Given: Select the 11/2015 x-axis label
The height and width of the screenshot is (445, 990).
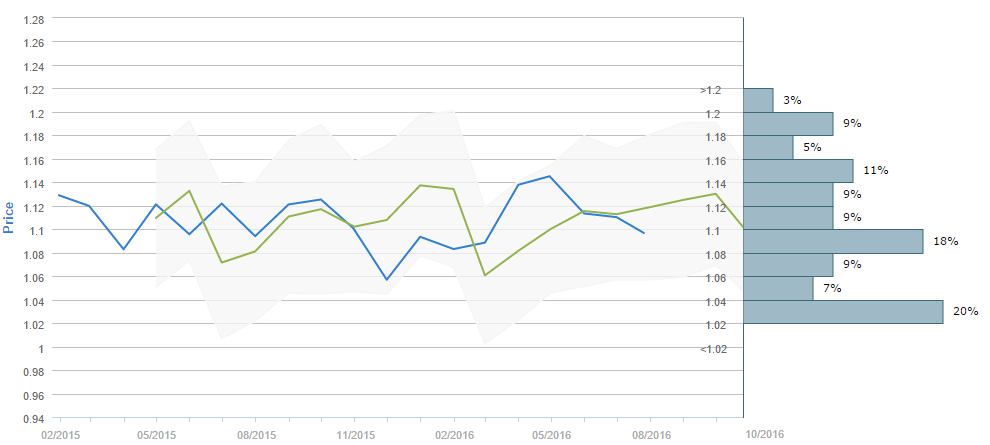Looking at the screenshot, I should point(355,434).
